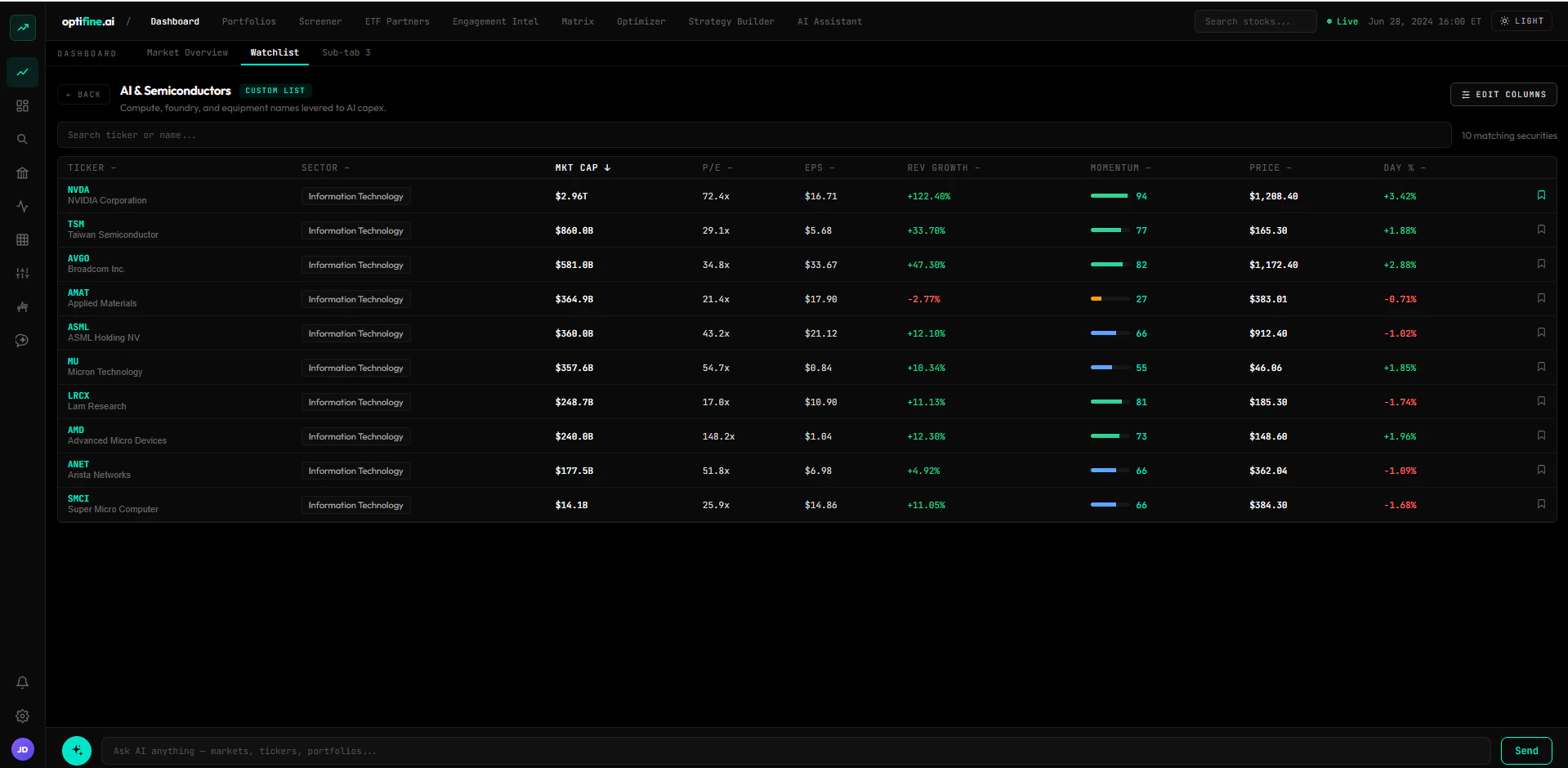
Task: Switch to the Market Overview tab
Action: [x=187, y=52]
